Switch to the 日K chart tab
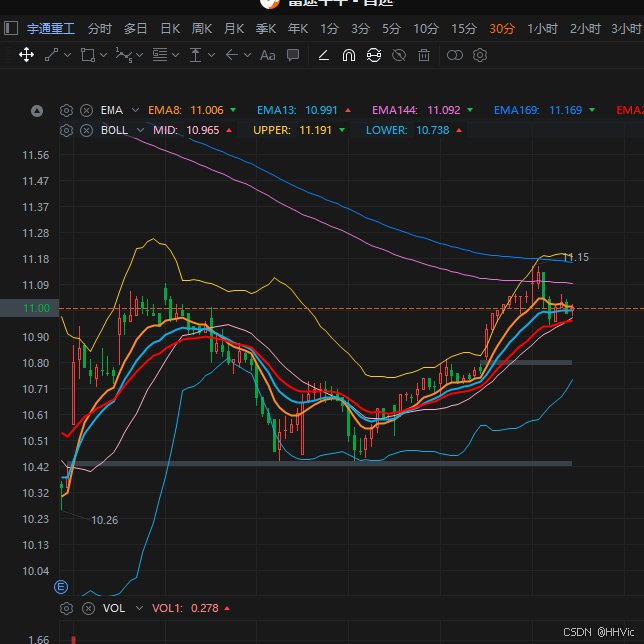This screenshot has width=644, height=644. click(170, 29)
